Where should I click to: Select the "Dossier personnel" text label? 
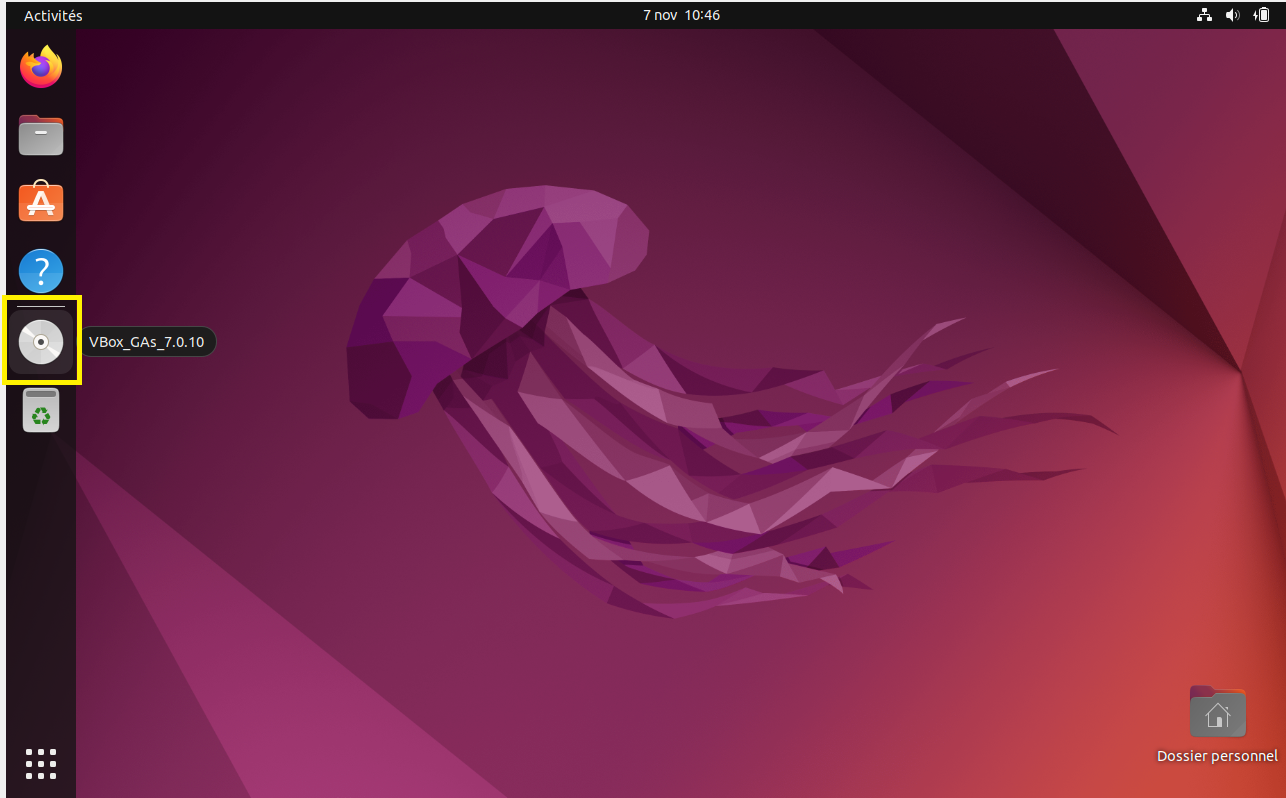1217,757
